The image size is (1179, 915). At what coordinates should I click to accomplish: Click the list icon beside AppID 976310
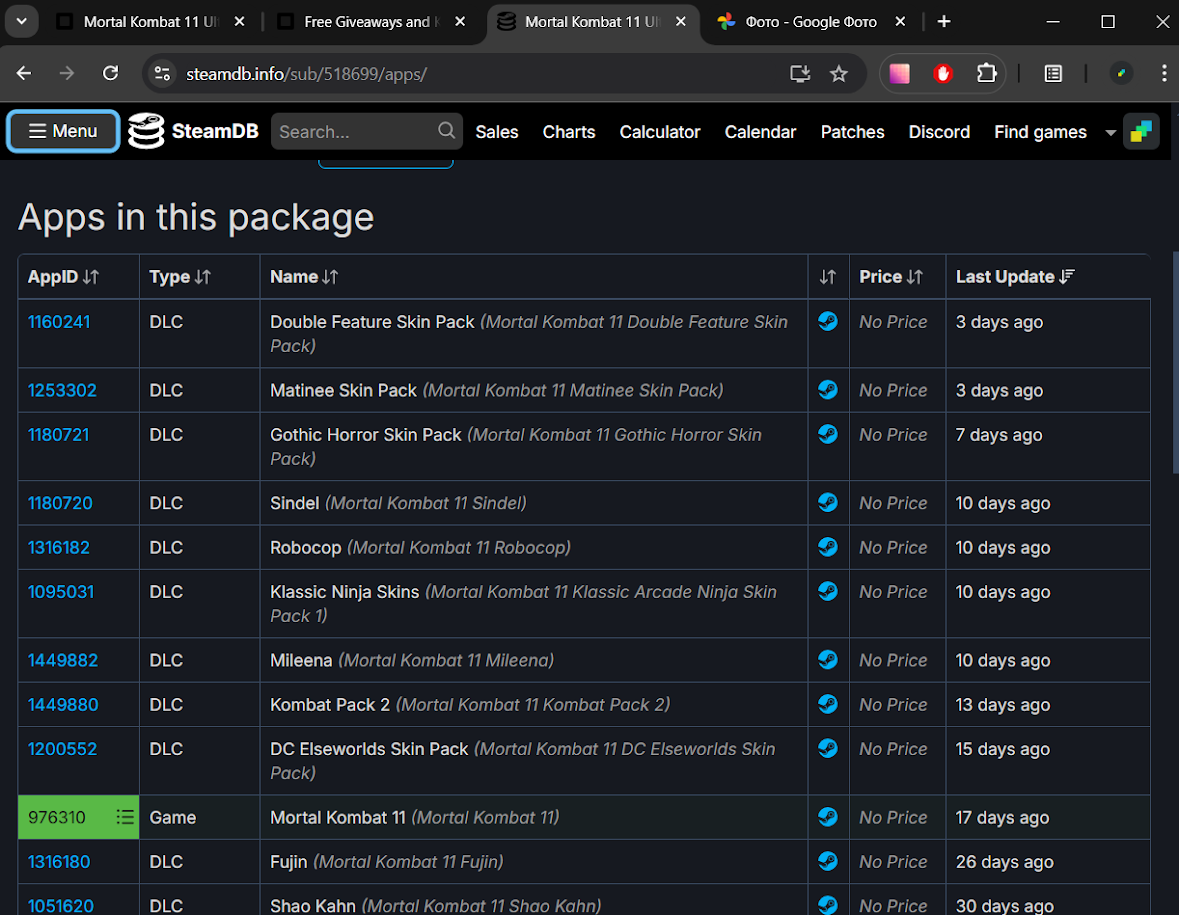tap(125, 817)
